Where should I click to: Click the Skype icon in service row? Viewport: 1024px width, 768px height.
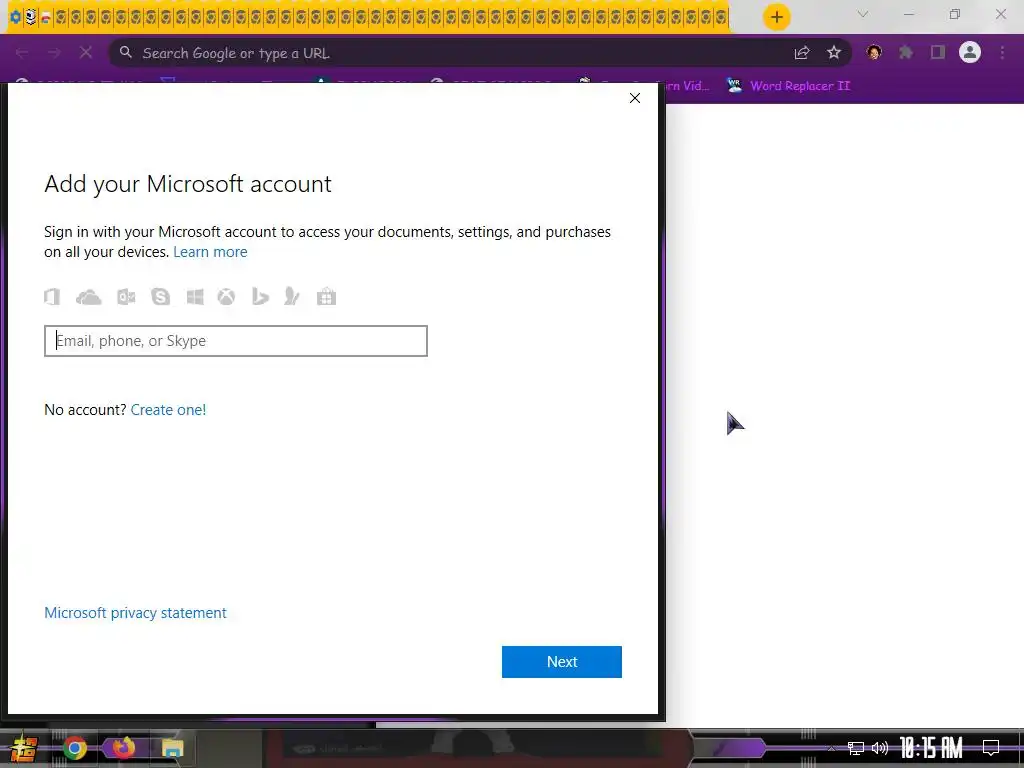point(161,297)
